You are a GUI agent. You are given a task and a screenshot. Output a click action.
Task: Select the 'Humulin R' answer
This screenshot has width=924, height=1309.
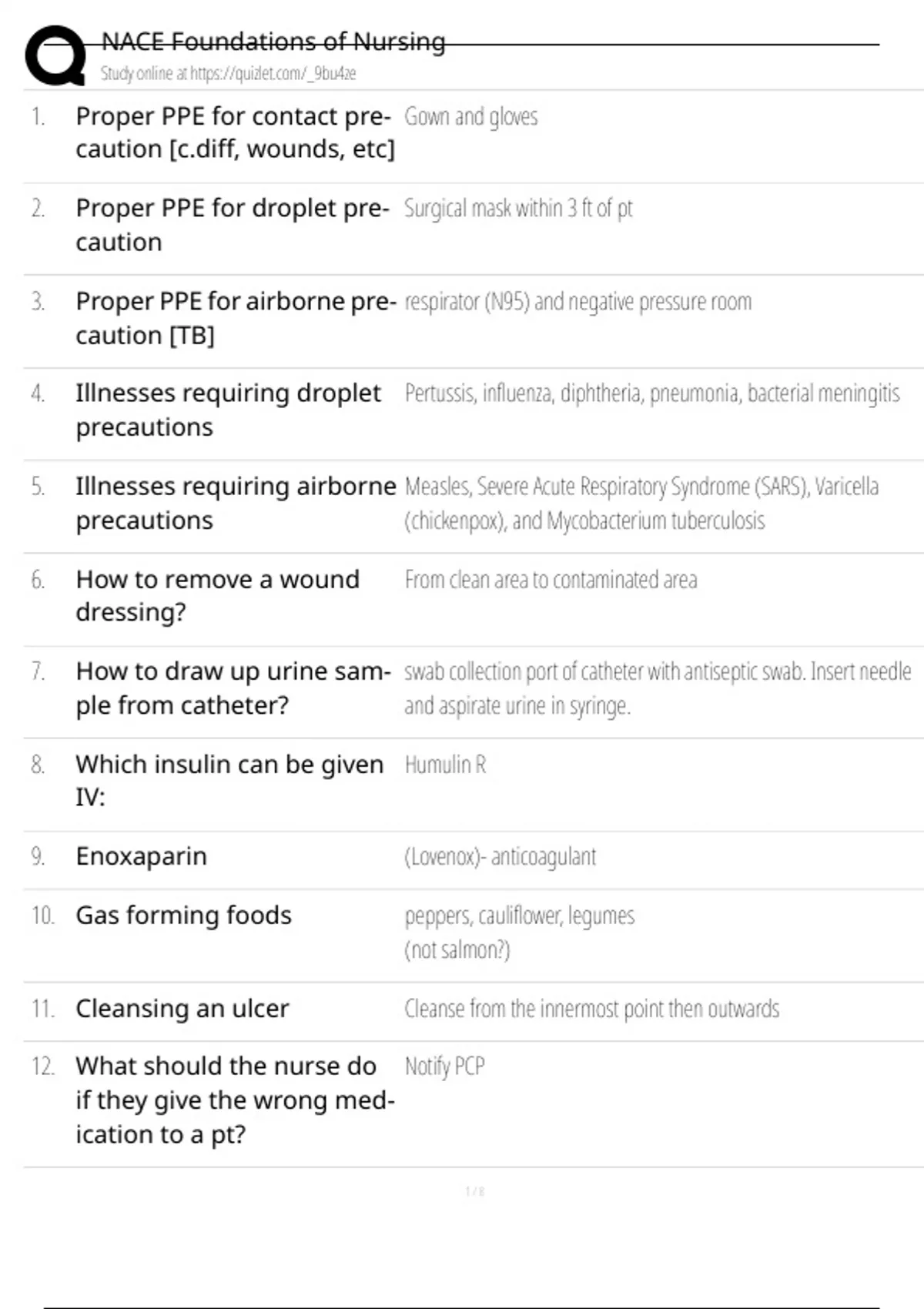pos(446,765)
